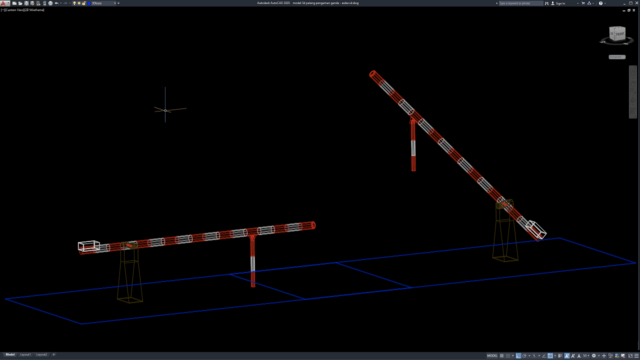Click the MODEL space status bar button

[x=492, y=356]
